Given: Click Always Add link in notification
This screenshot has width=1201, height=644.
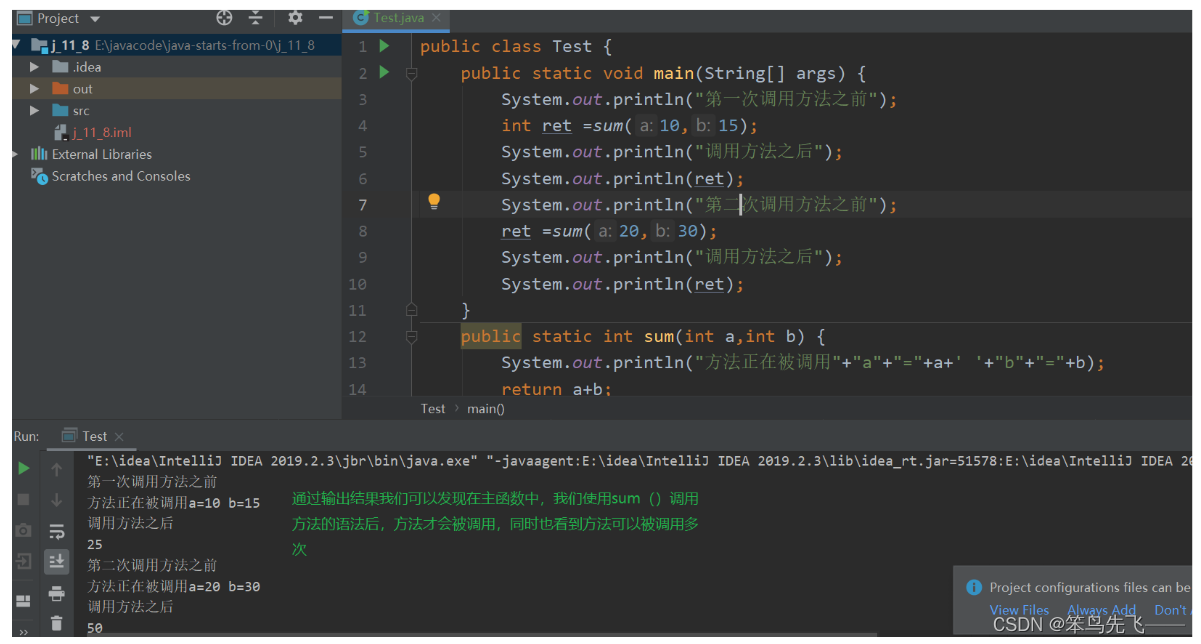Looking at the screenshot, I should pos(1102,610).
